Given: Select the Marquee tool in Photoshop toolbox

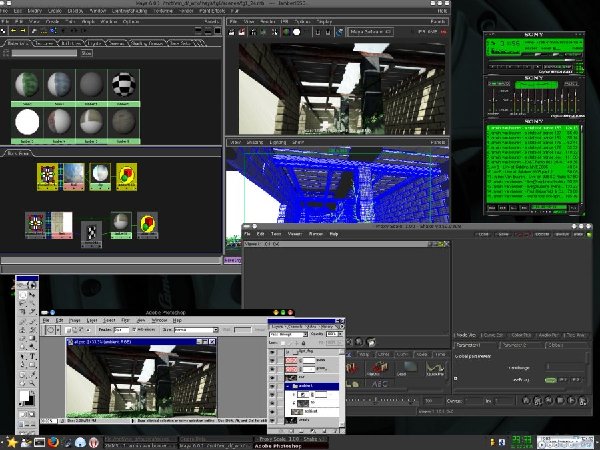Looking at the screenshot, I should point(23,295).
